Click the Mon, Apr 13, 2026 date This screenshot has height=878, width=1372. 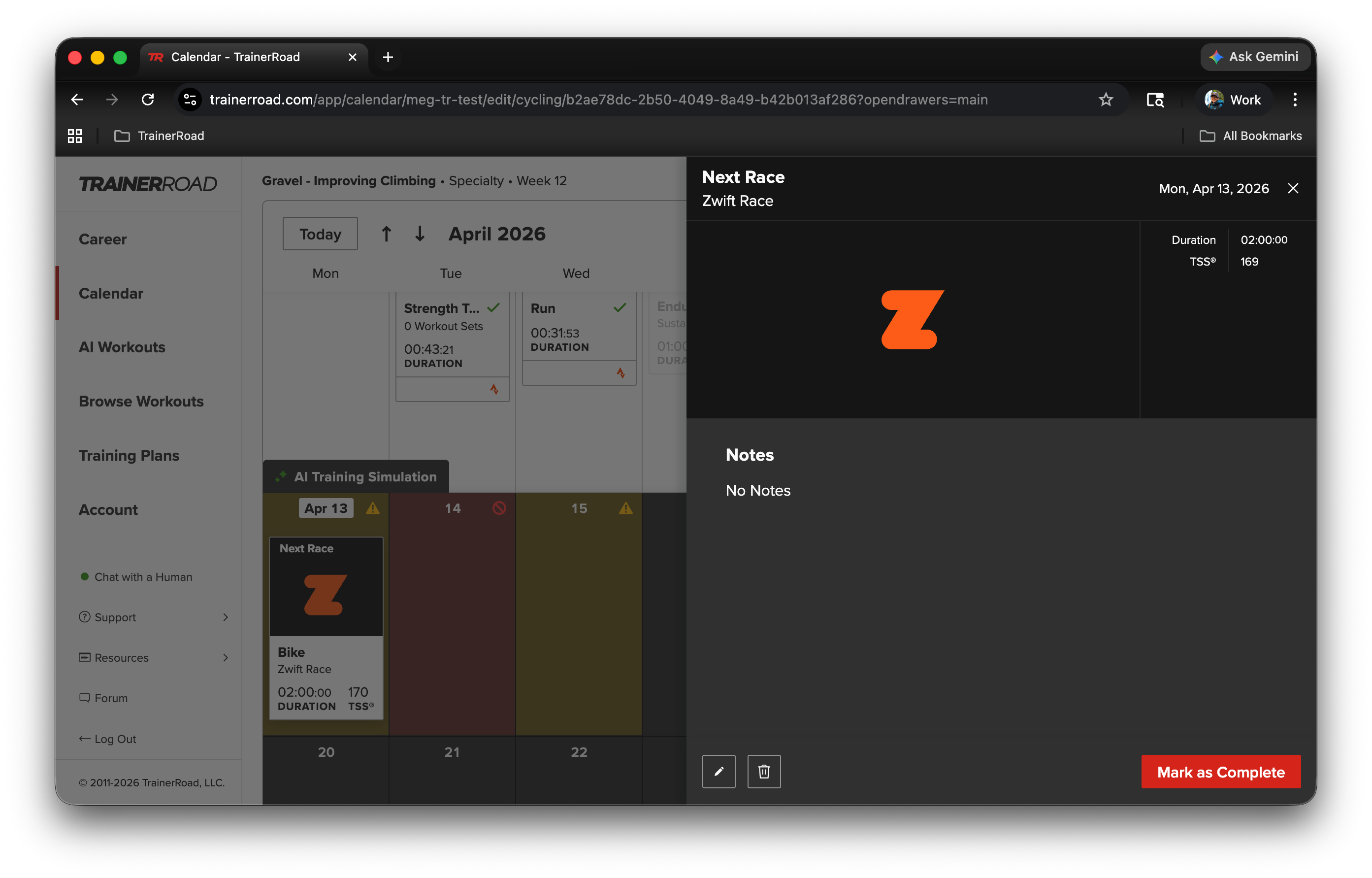tap(1213, 189)
